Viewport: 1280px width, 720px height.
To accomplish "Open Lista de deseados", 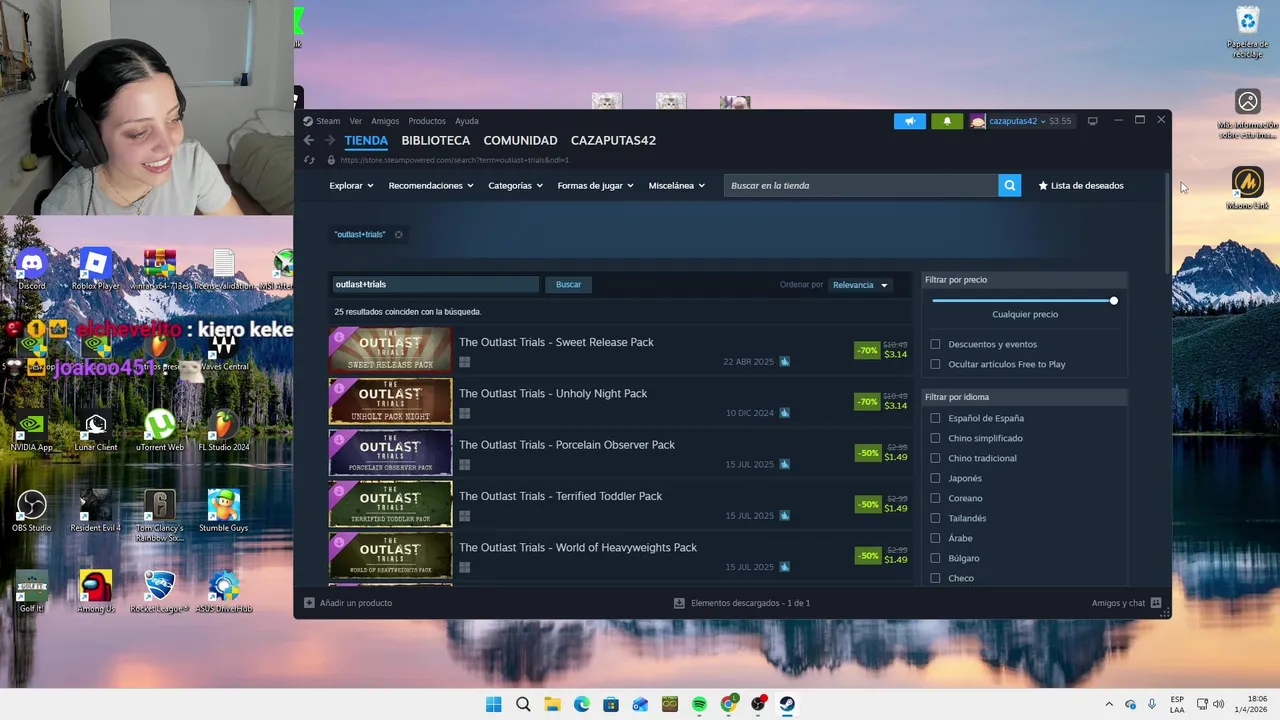I will 1081,185.
